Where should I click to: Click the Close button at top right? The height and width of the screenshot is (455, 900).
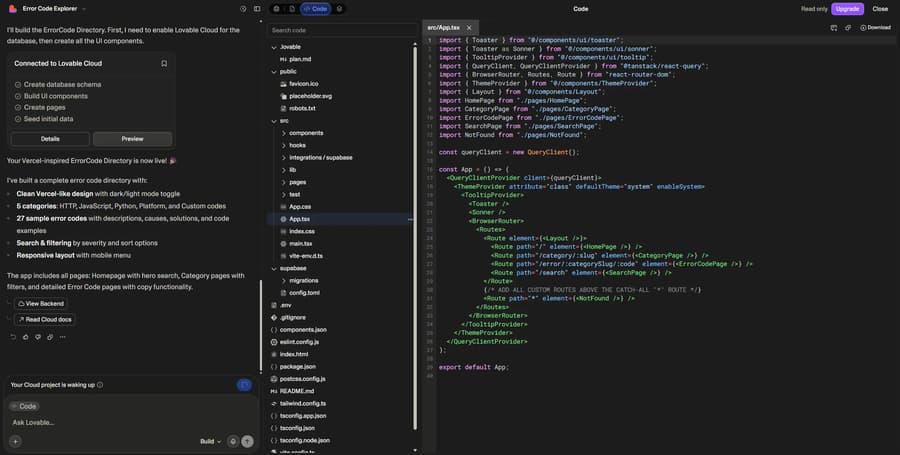(880, 9)
